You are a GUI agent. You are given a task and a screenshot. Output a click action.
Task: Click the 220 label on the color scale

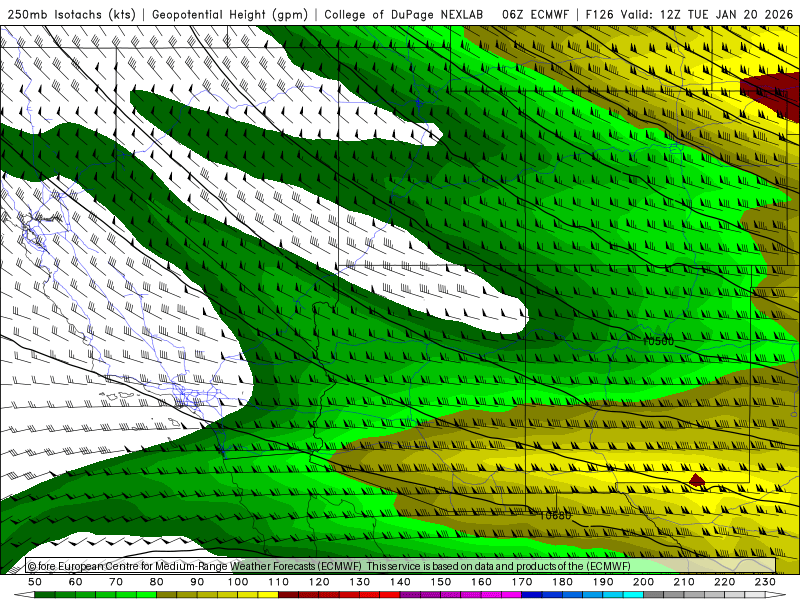coord(725,582)
